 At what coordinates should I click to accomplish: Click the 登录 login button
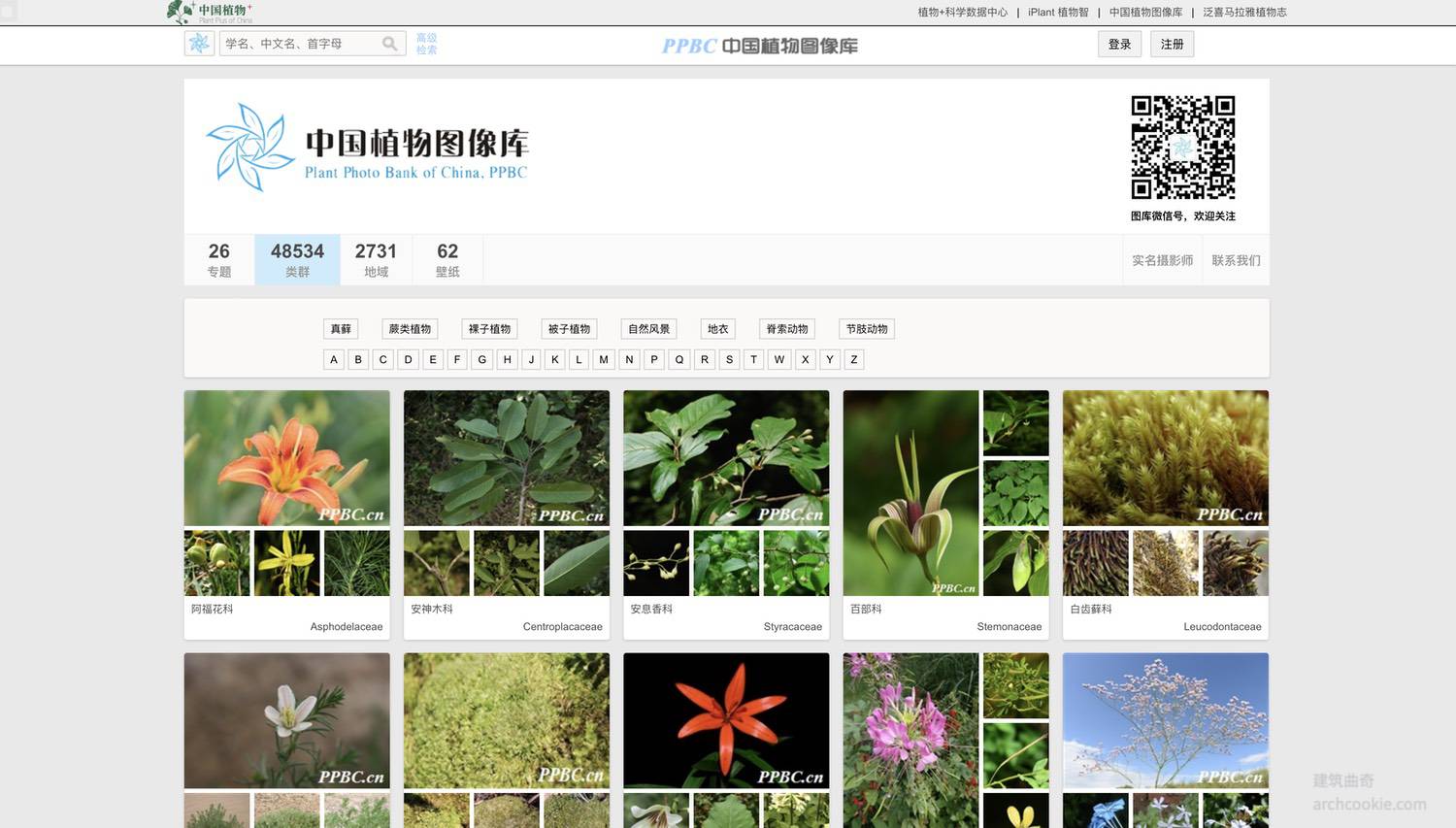click(x=1118, y=44)
